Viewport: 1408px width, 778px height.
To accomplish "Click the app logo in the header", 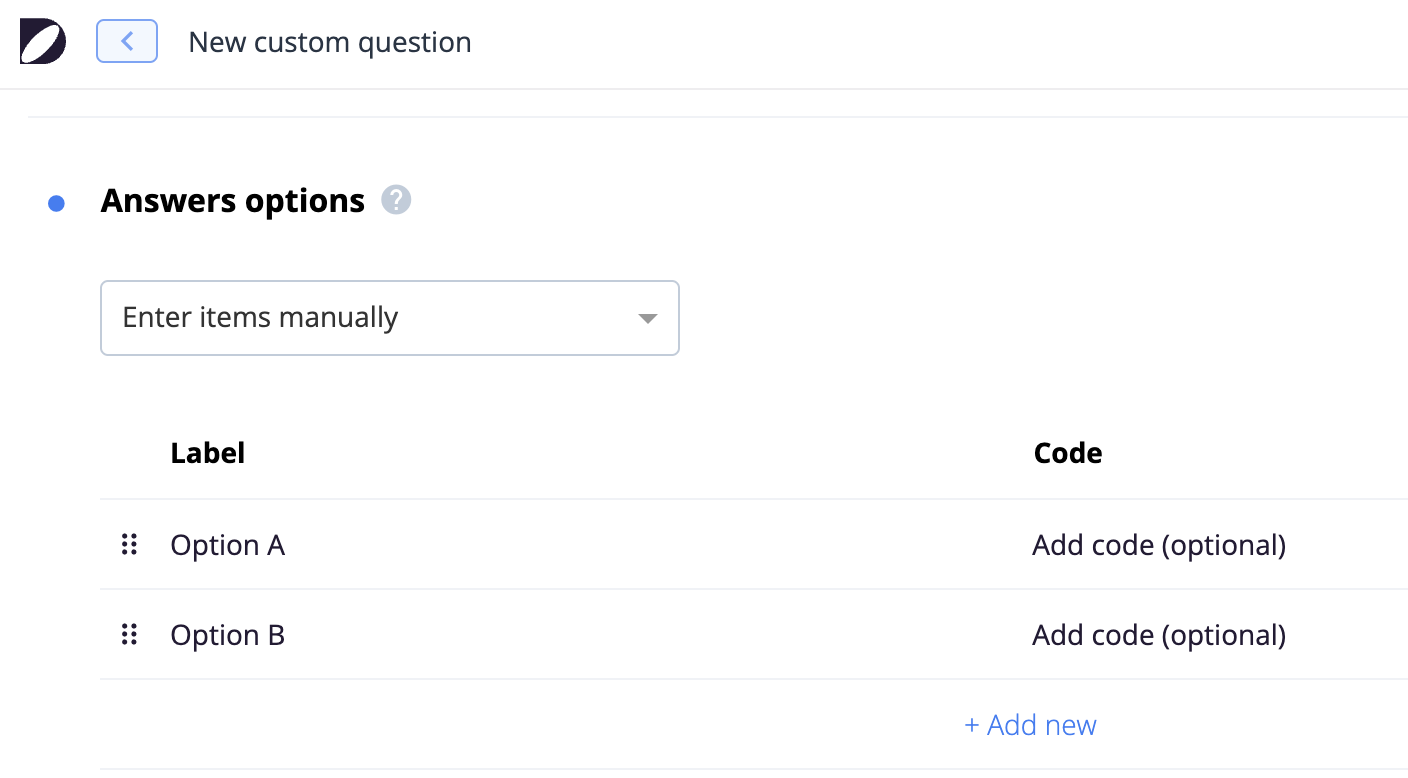I will point(43,42).
